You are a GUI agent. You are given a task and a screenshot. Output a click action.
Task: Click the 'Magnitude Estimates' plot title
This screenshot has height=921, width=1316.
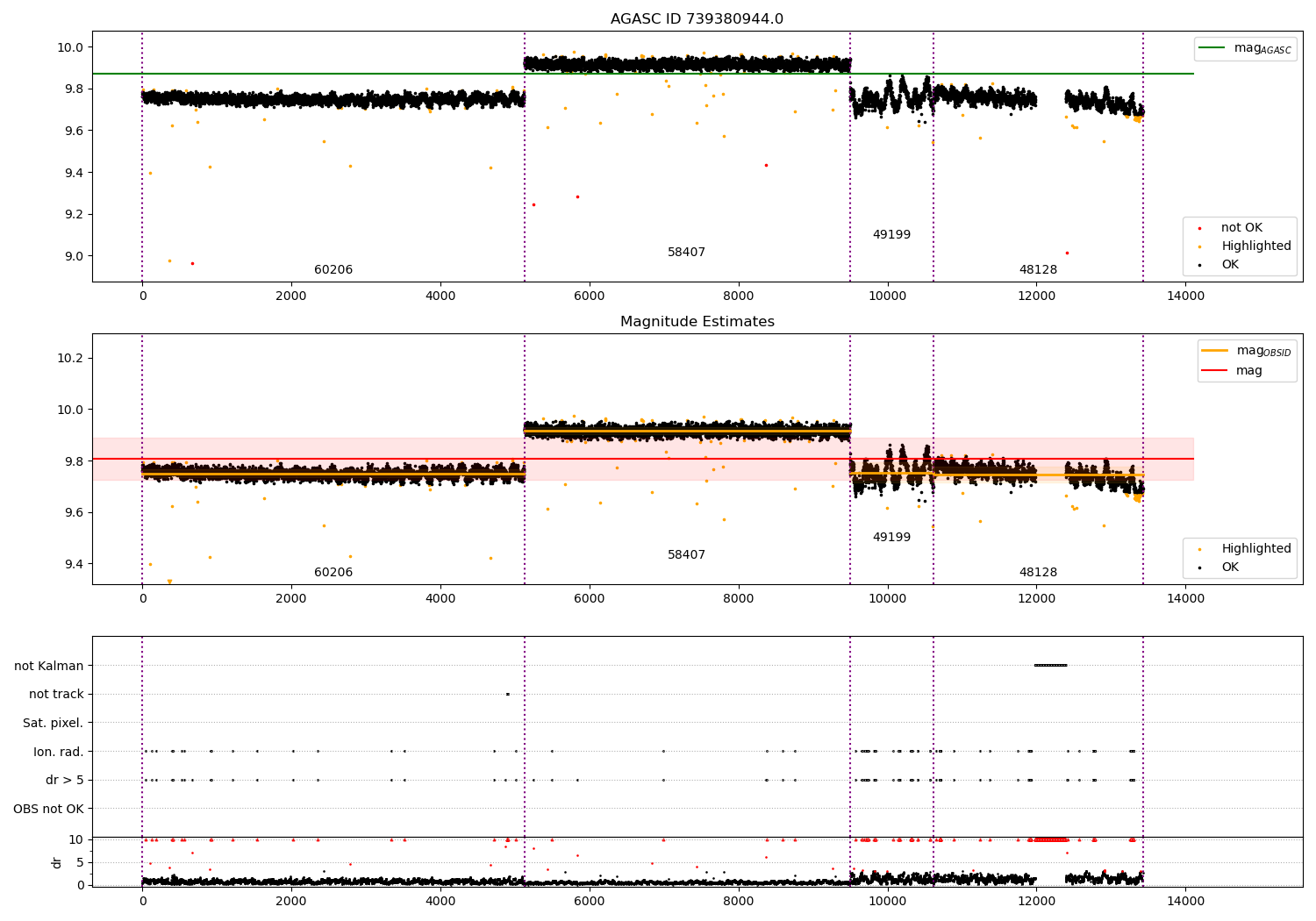pos(697,322)
